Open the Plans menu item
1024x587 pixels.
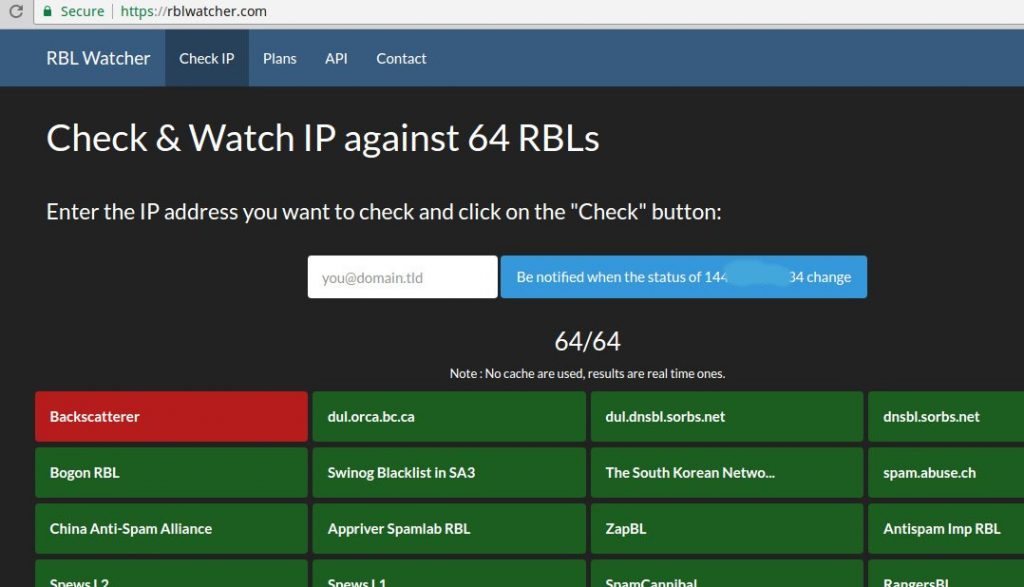[x=280, y=58]
